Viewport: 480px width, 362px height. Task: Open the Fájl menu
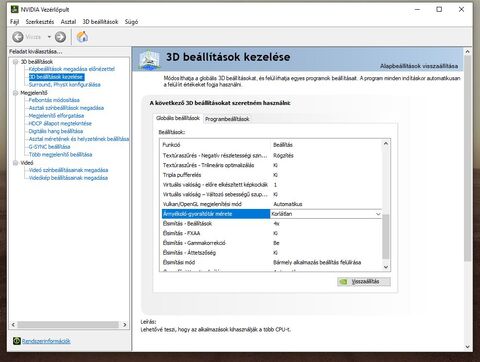point(14,22)
